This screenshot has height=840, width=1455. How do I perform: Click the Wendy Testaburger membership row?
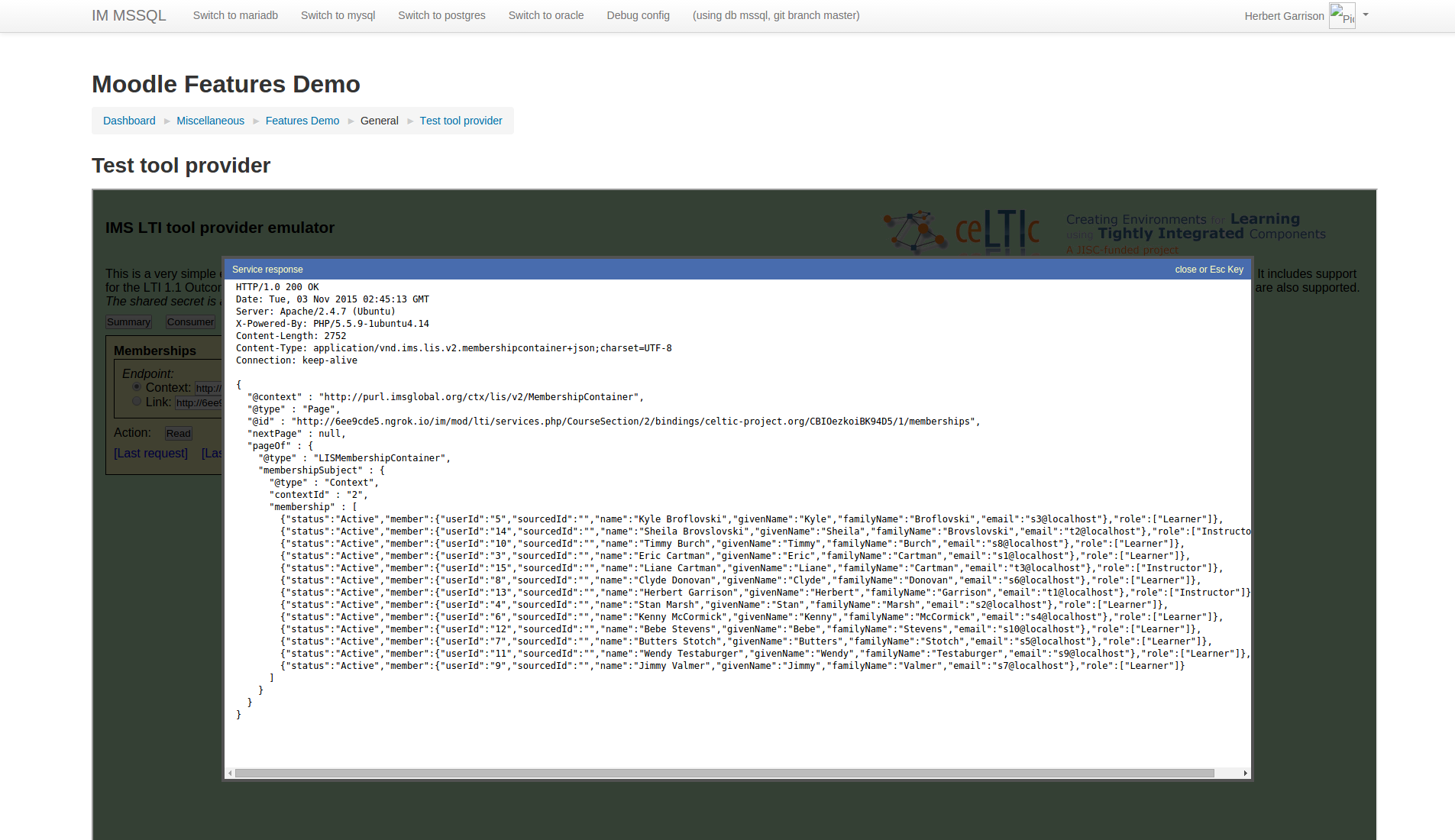click(x=765, y=654)
